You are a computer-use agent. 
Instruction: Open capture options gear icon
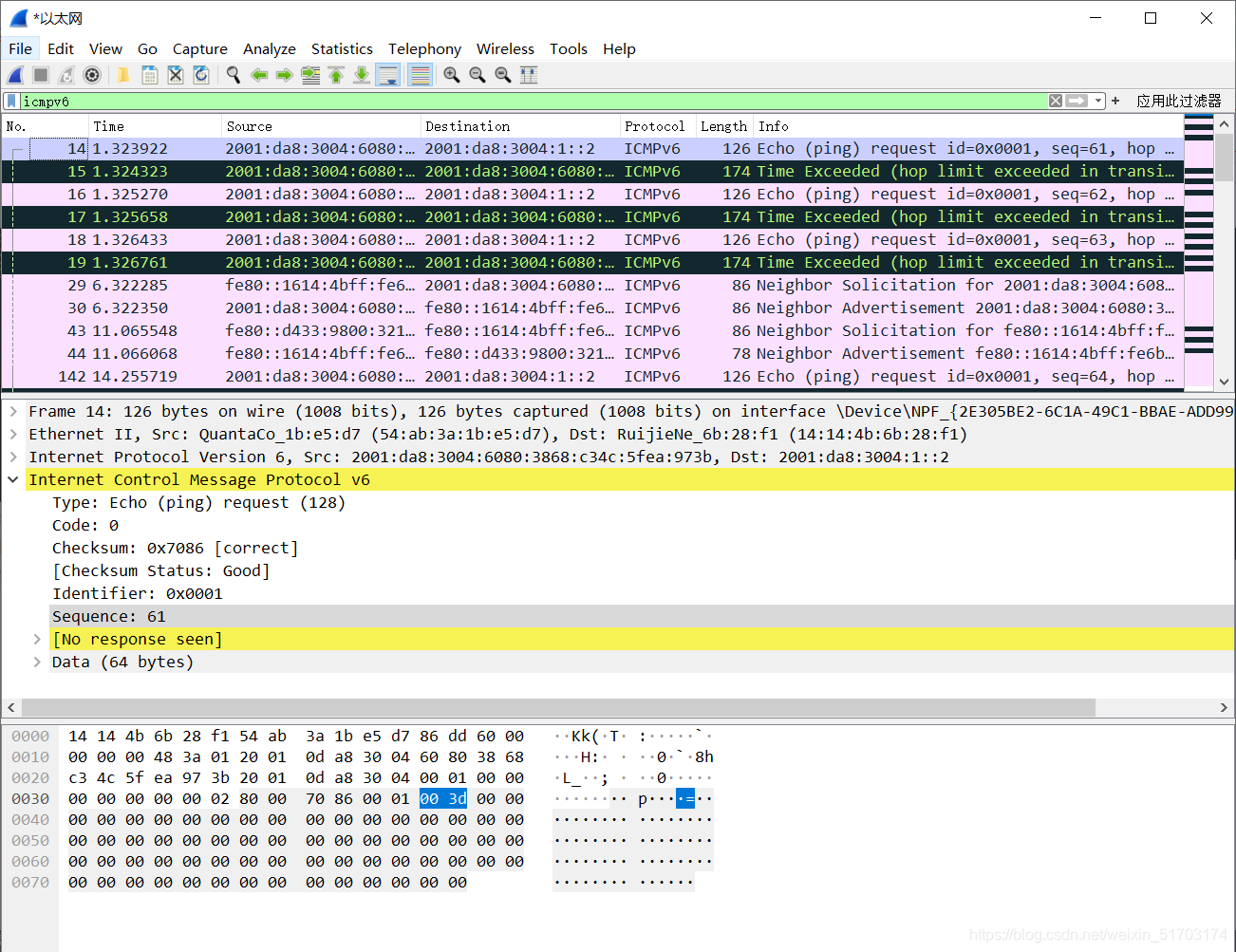click(92, 75)
